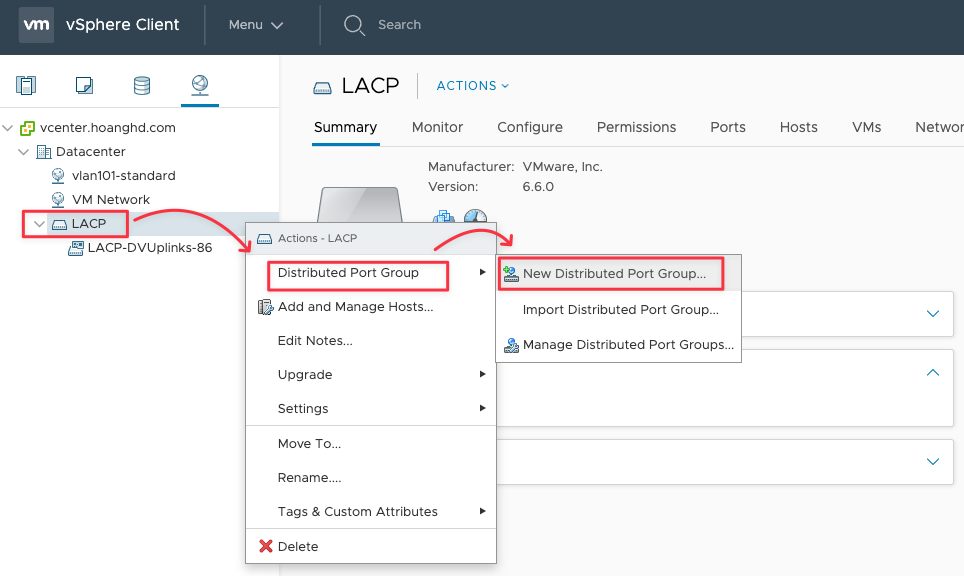Collapse the LACP tree node
This screenshot has height=576, width=964.
click(x=39, y=224)
